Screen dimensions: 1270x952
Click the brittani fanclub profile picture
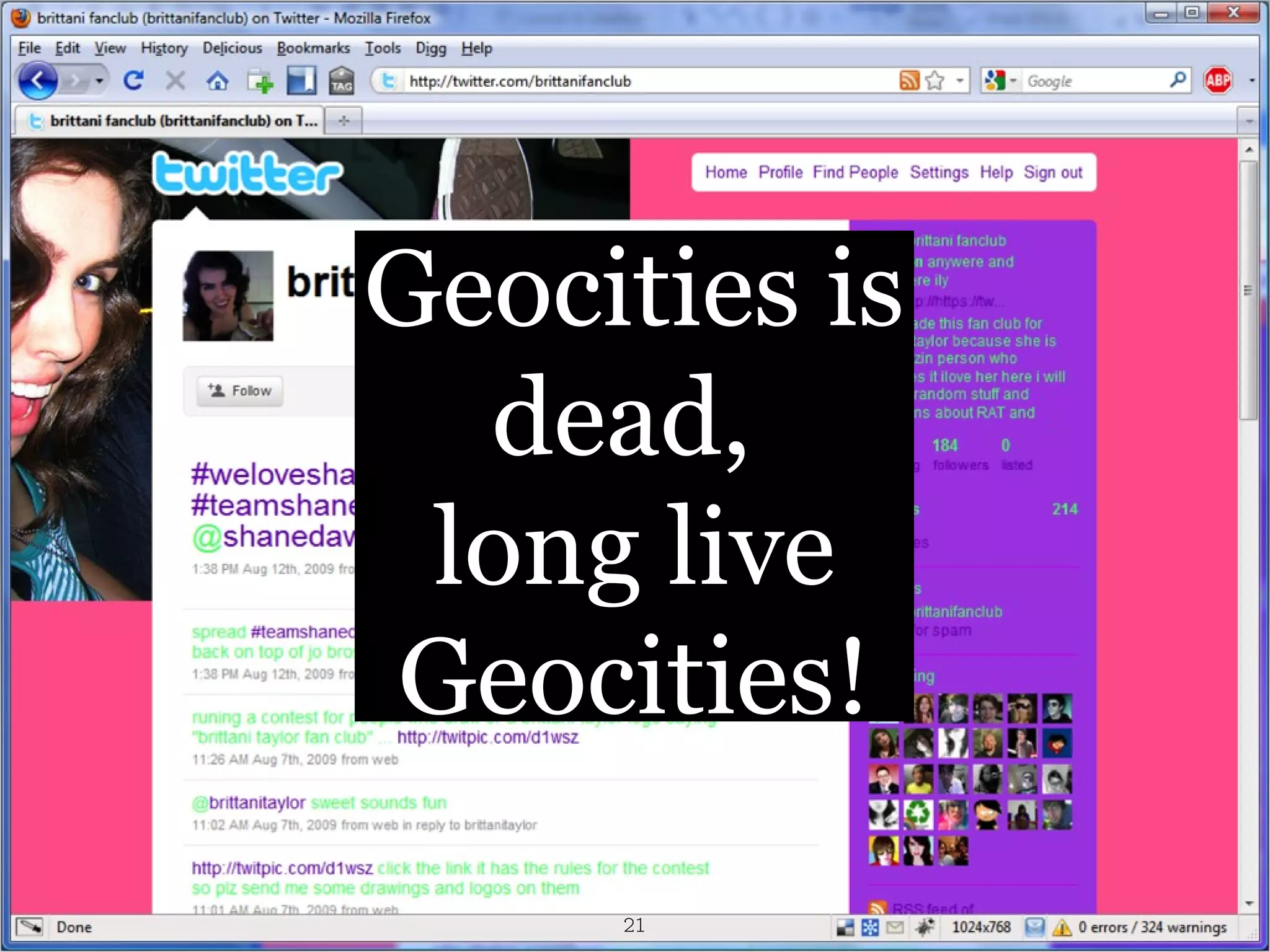228,296
